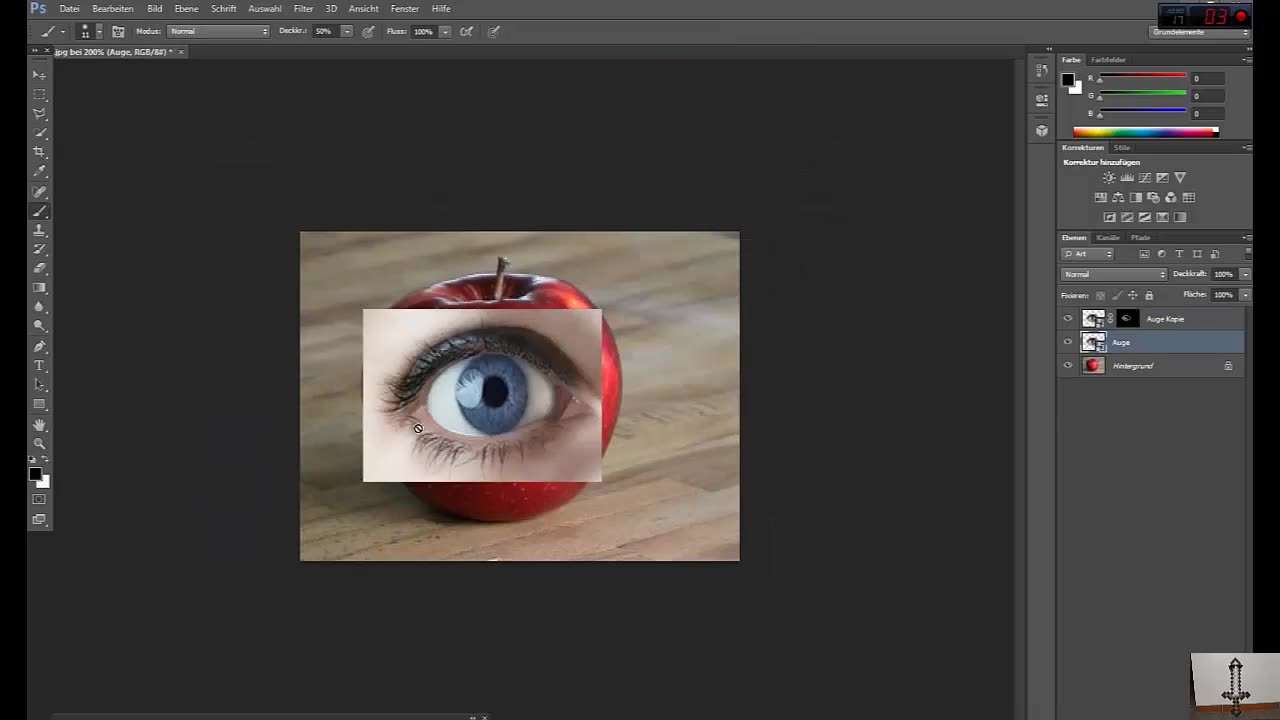Select the Healing Brush tool

tap(40, 191)
